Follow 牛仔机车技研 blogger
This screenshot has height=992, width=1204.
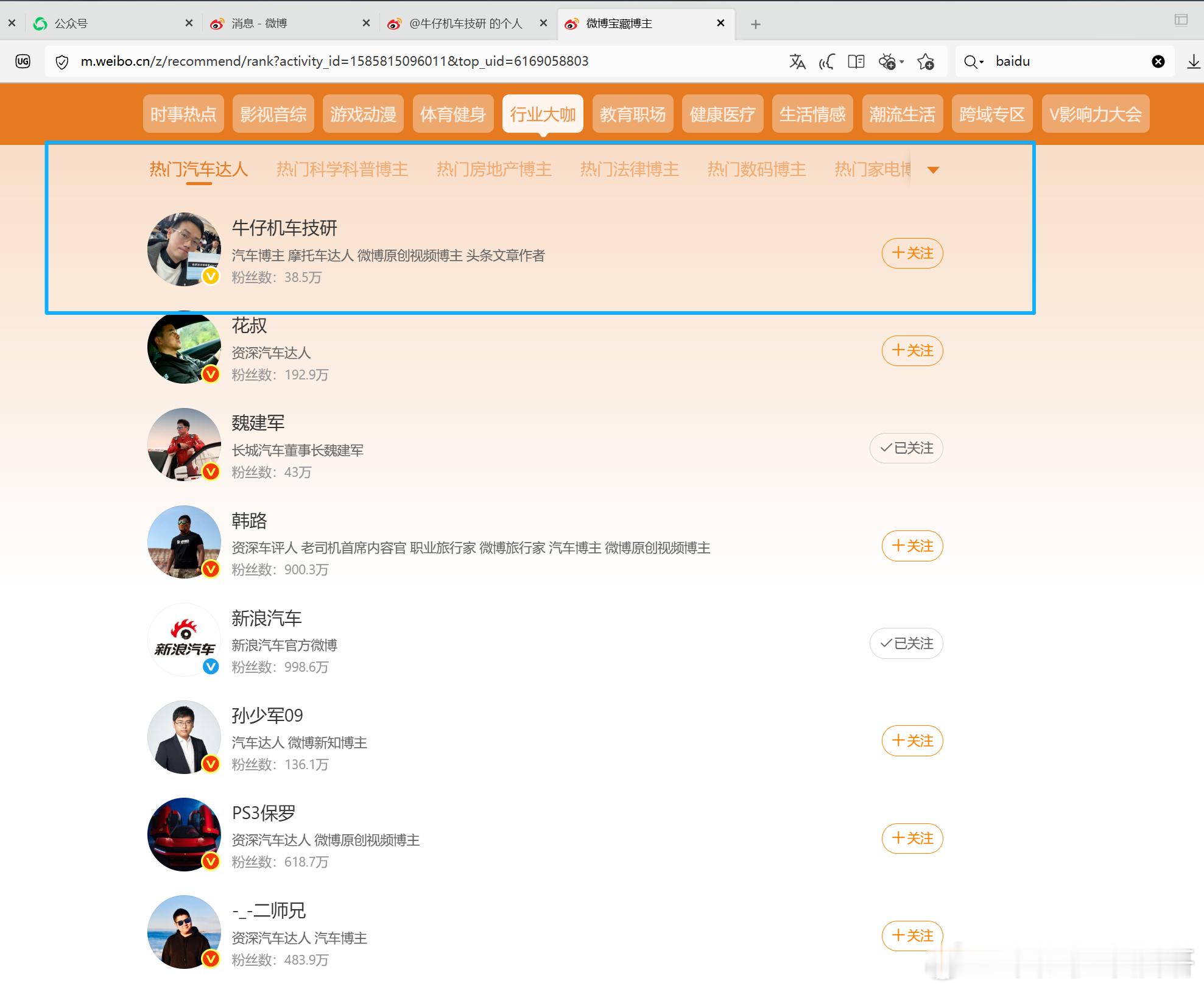click(912, 253)
